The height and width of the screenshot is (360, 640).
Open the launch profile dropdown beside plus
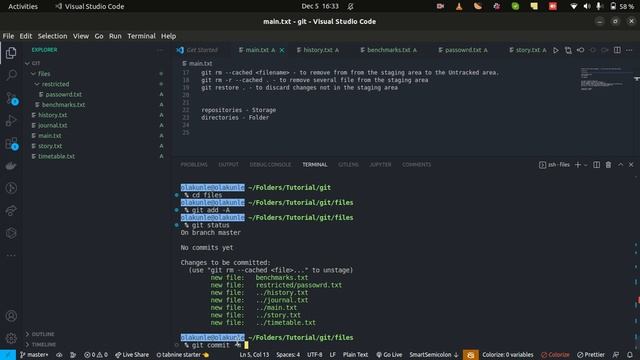point(586,165)
